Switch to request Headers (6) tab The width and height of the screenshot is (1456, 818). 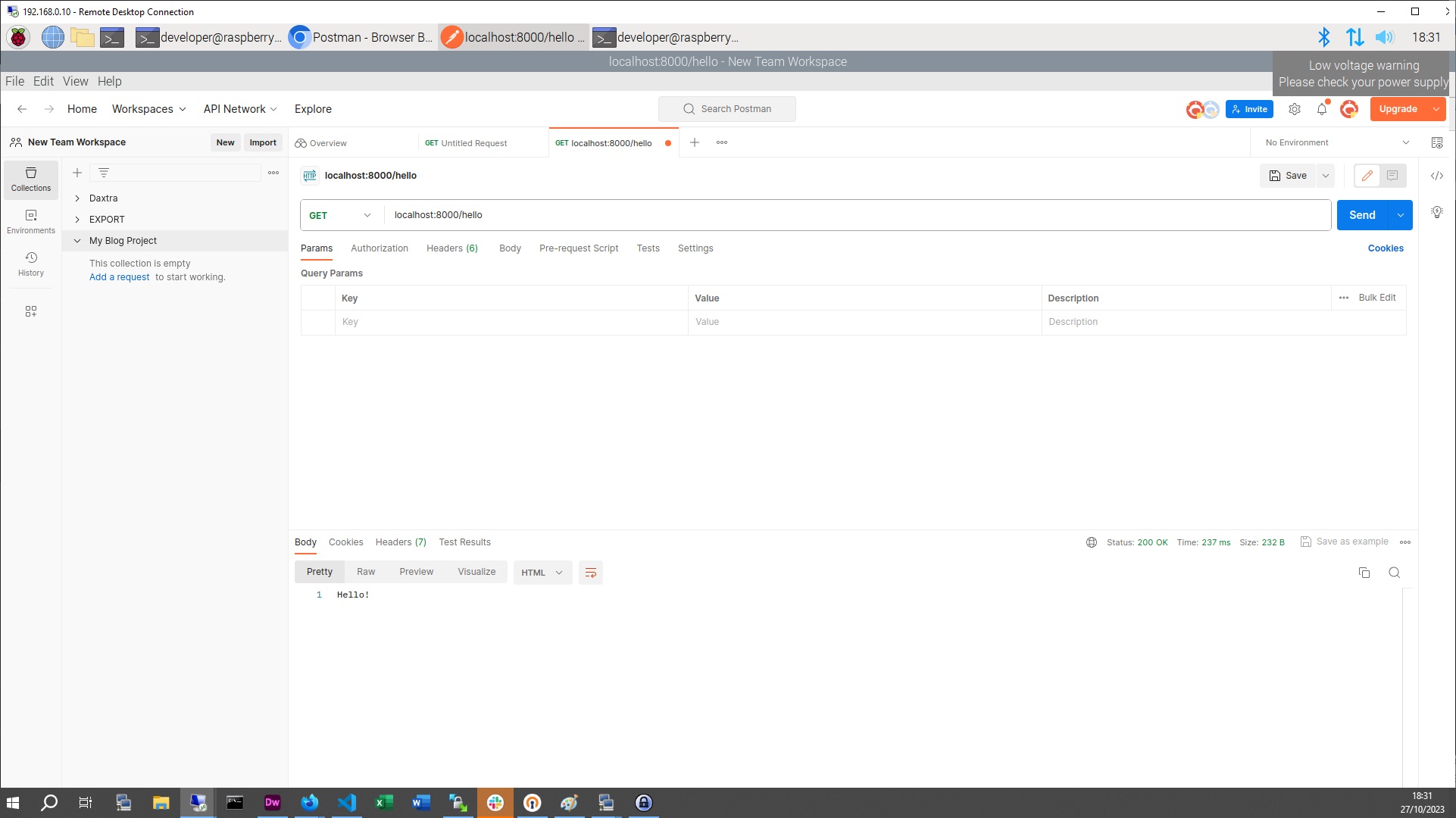452,248
